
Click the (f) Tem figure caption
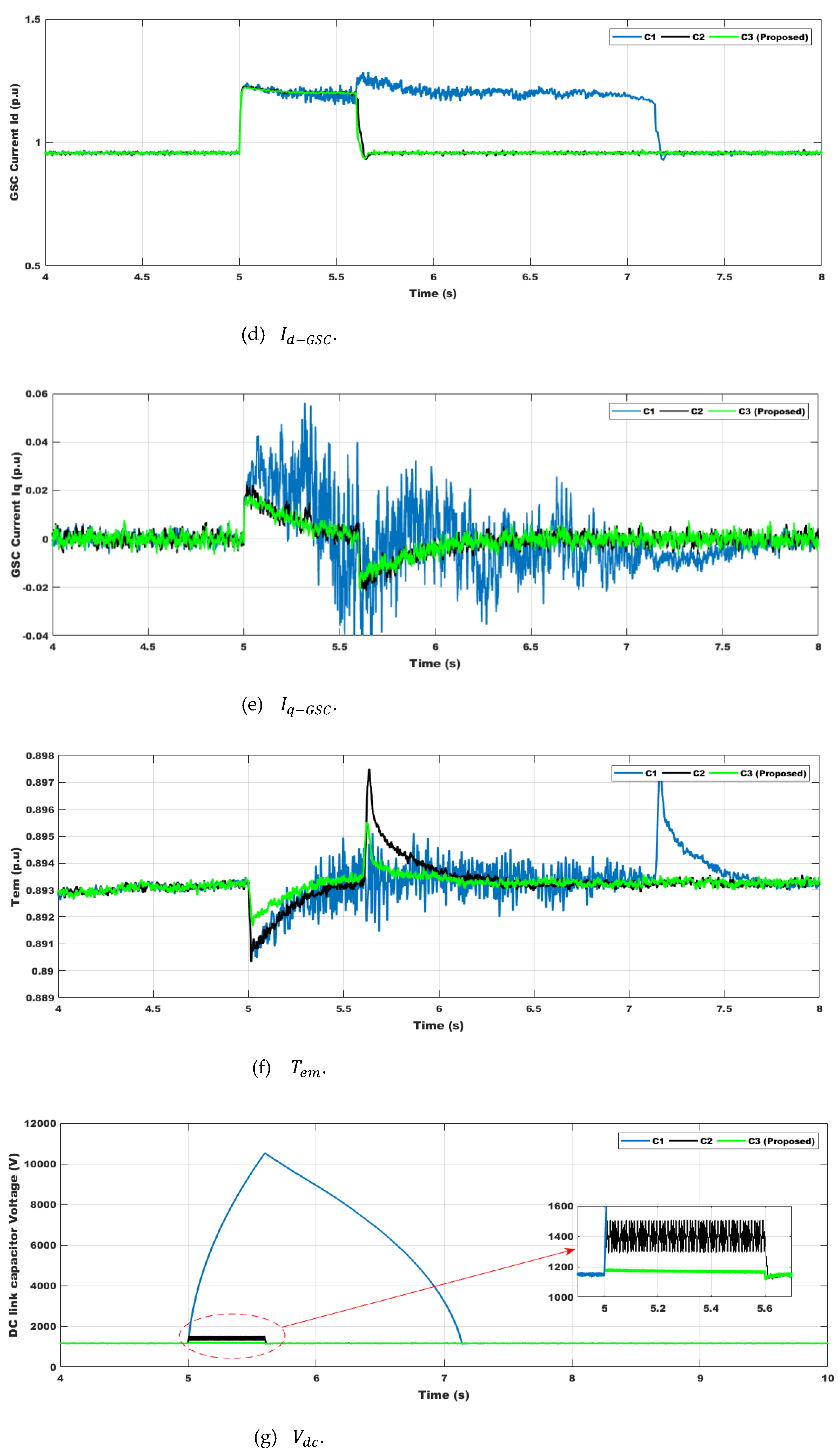[x=289, y=1068]
